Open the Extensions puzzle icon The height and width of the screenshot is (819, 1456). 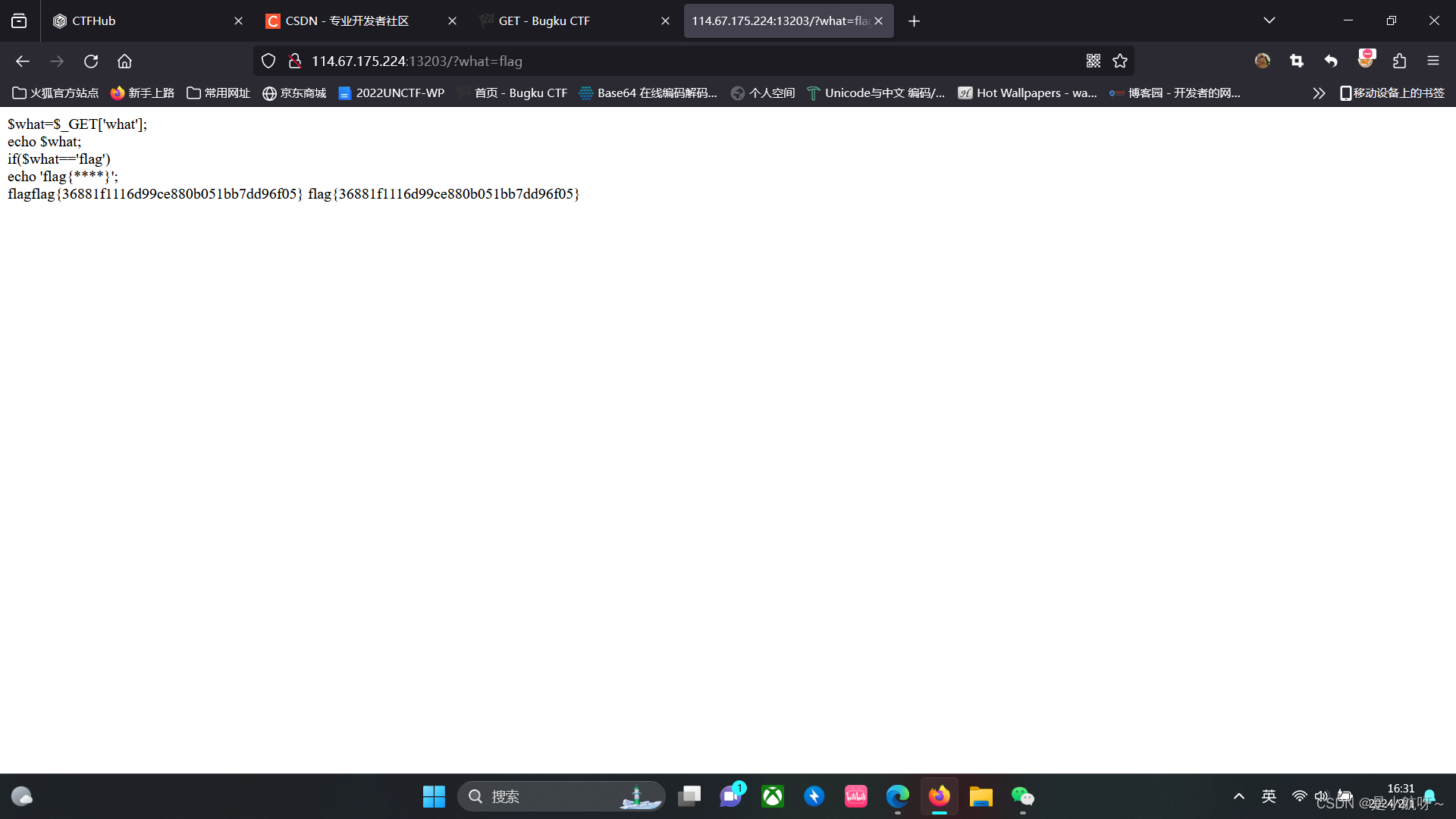pyautogui.click(x=1399, y=61)
